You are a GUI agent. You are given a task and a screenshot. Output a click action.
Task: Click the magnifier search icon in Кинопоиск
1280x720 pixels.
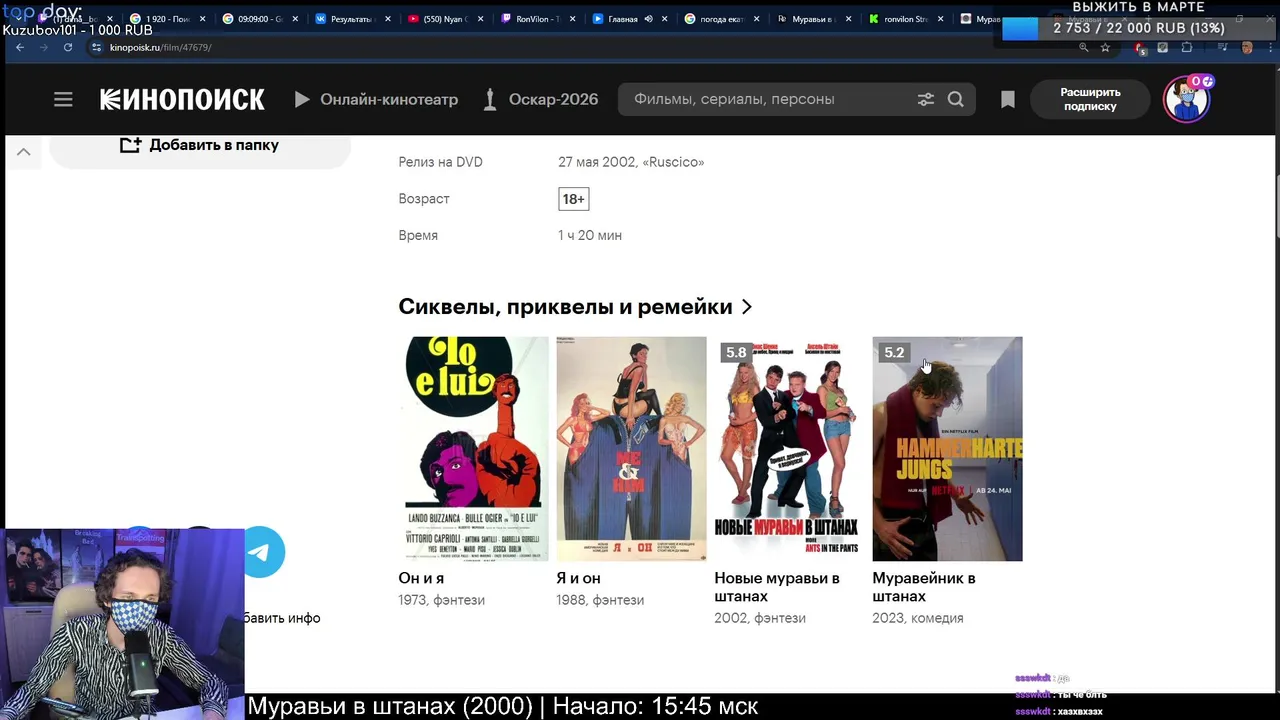pos(956,99)
